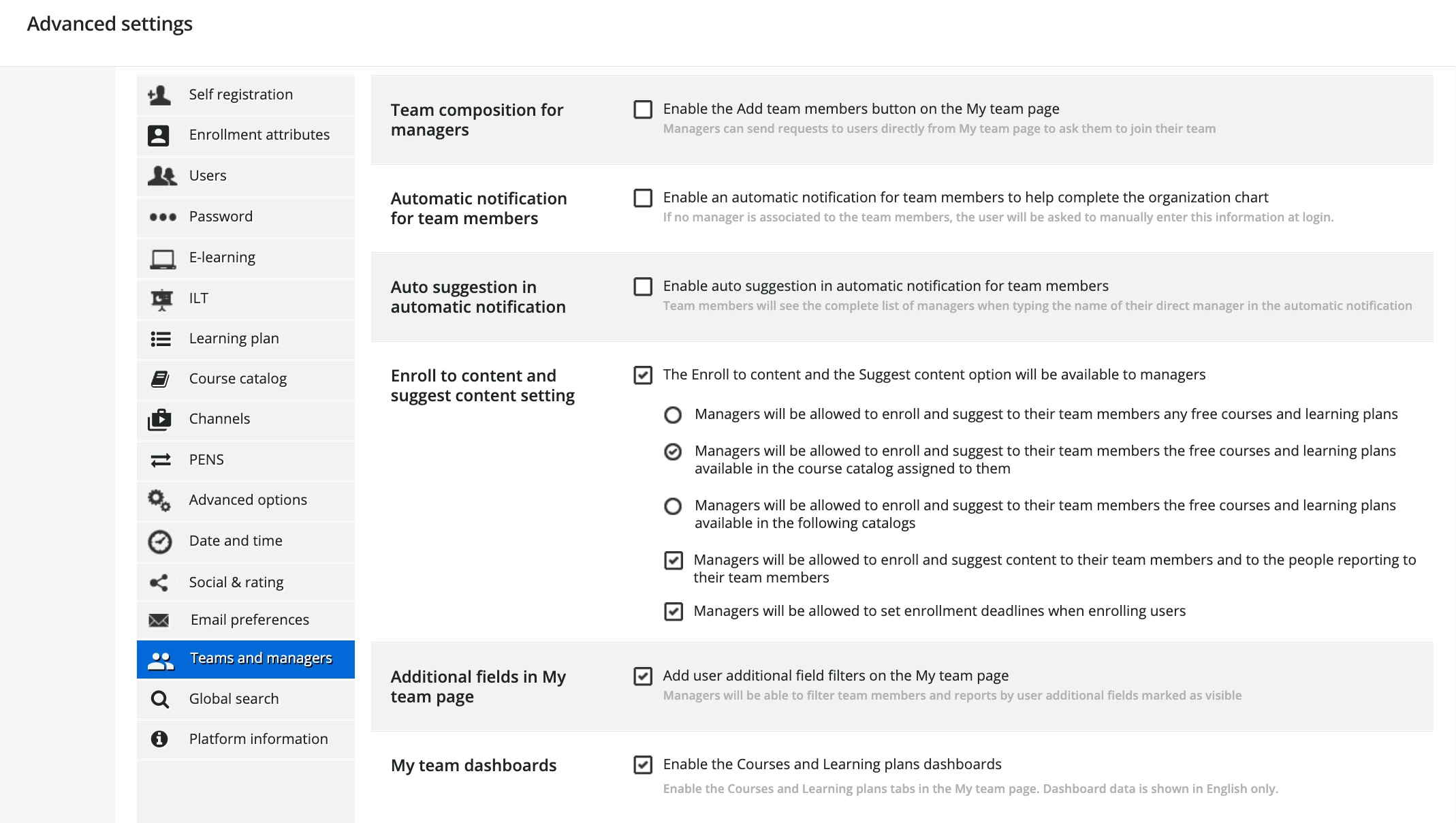
Task: Click the Date and time clock icon
Action: click(160, 542)
